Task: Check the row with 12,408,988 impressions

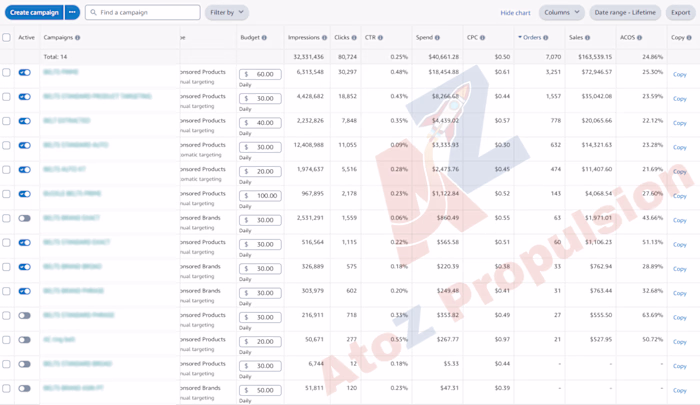Action: click(6, 145)
